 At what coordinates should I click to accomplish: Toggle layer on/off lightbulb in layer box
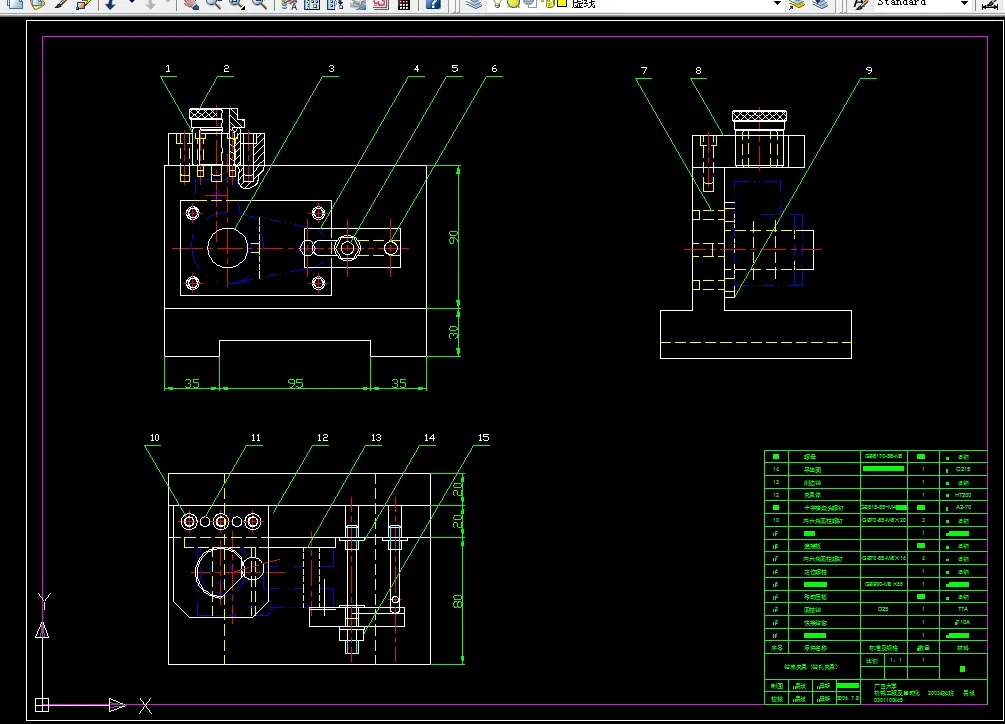point(497,3)
